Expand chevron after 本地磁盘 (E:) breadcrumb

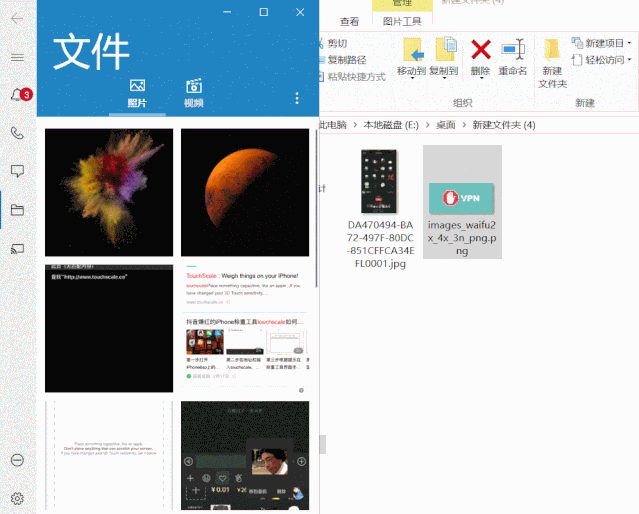point(427,125)
